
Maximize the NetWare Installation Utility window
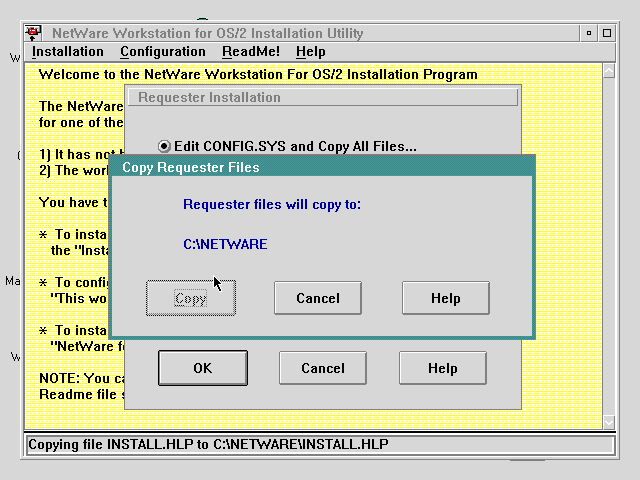(607, 33)
